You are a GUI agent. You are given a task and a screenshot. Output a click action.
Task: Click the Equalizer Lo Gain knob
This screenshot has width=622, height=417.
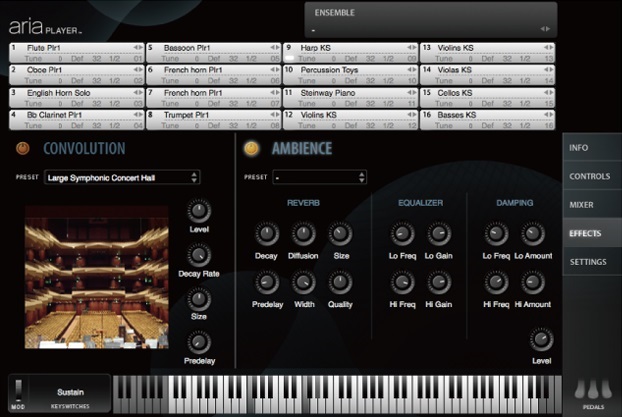click(x=439, y=234)
